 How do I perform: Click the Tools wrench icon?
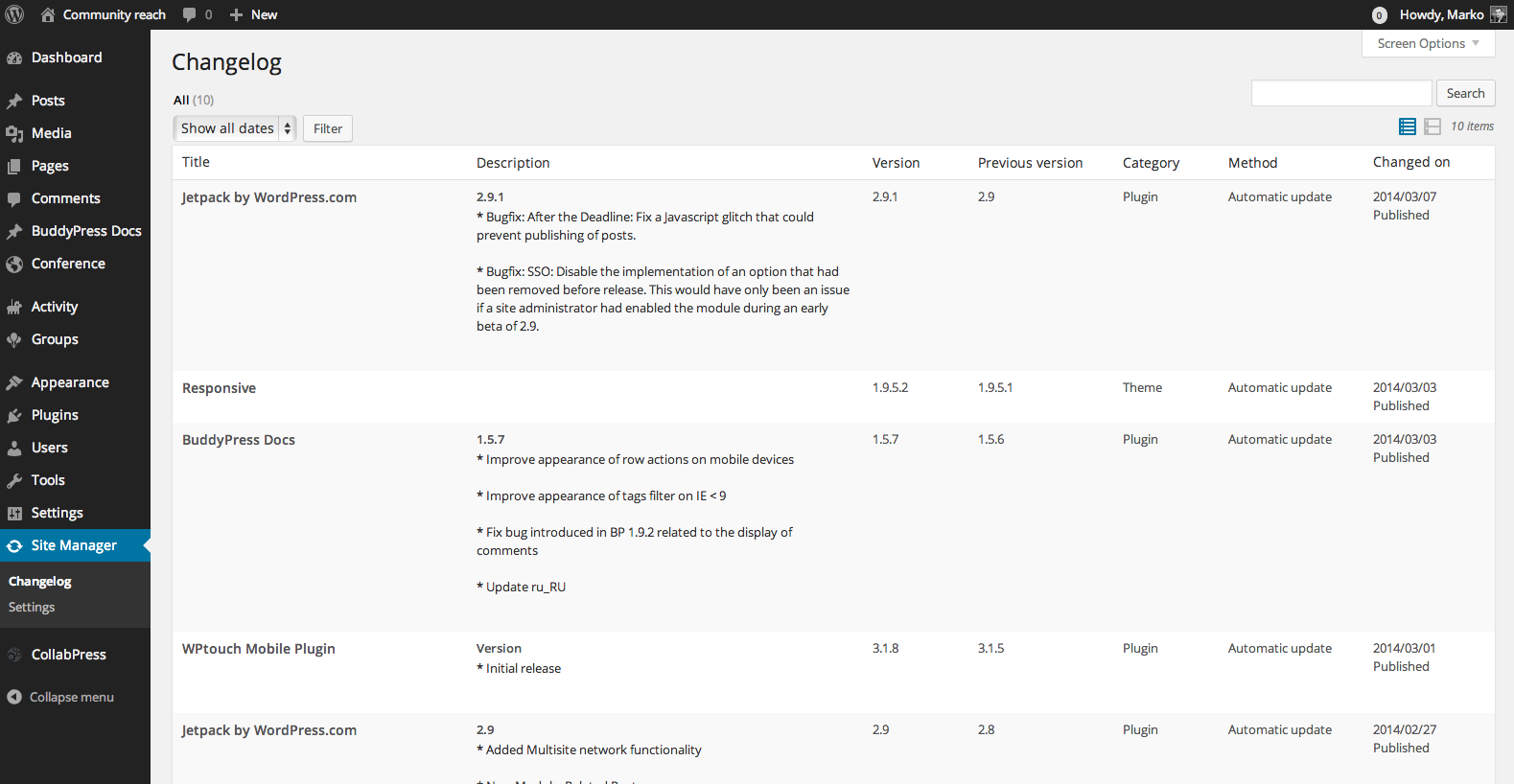tap(14, 480)
